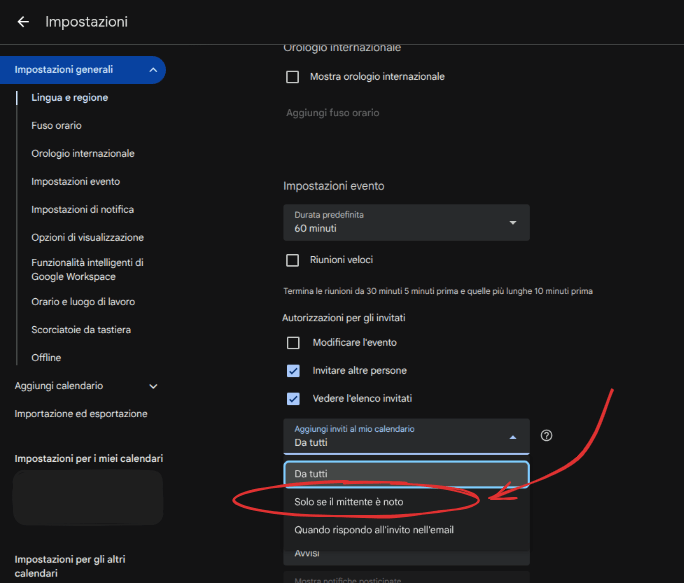Enable Mostra orologio internazionale checkbox
This screenshot has height=583, width=684.
(293, 77)
